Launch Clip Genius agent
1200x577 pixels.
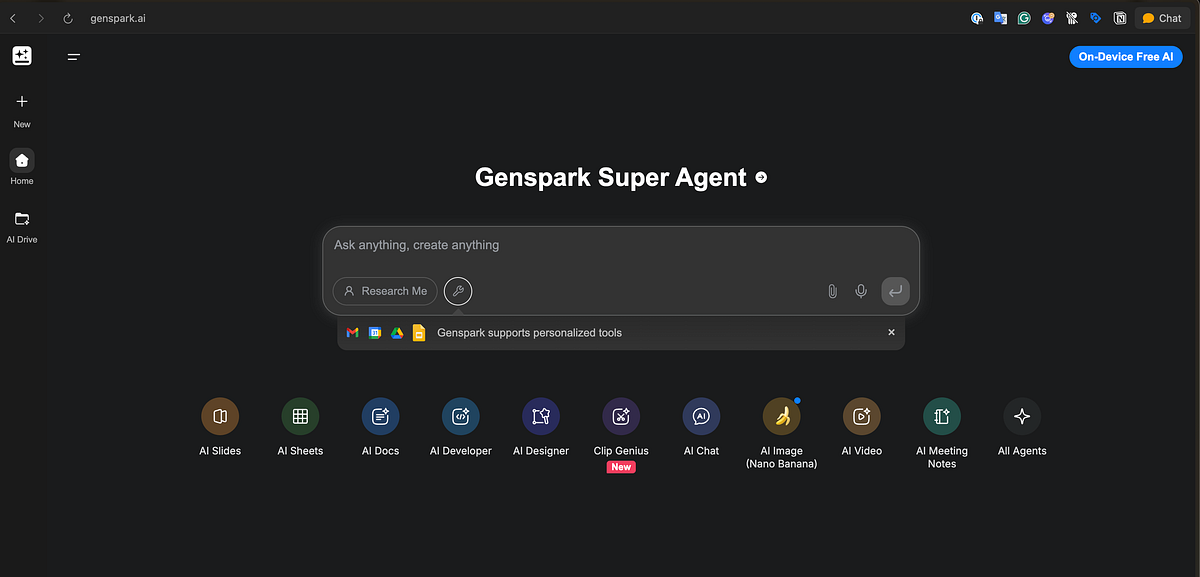(x=621, y=416)
